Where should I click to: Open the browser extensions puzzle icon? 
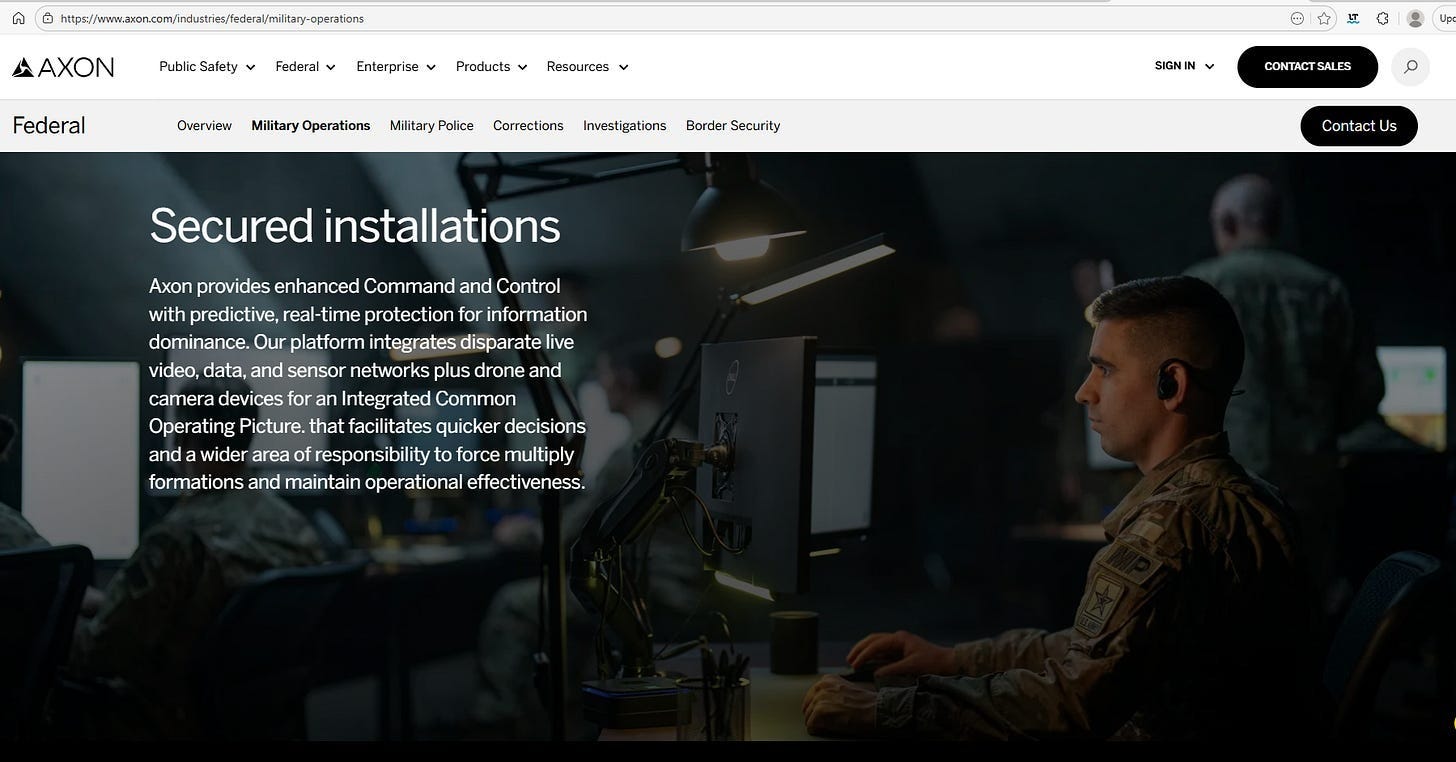tap(1382, 18)
